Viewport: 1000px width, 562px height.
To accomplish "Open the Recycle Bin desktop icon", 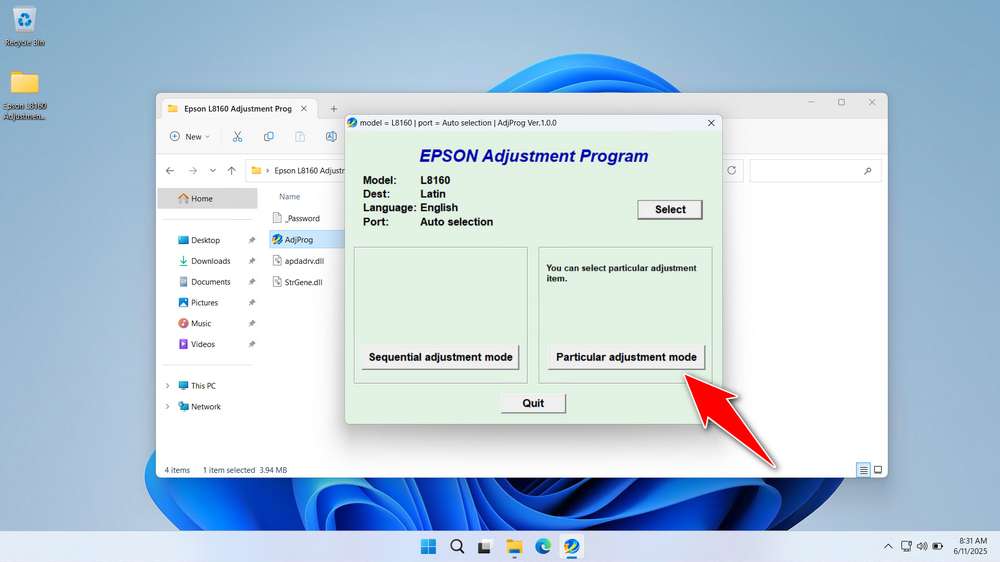I will [x=24, y=27].
